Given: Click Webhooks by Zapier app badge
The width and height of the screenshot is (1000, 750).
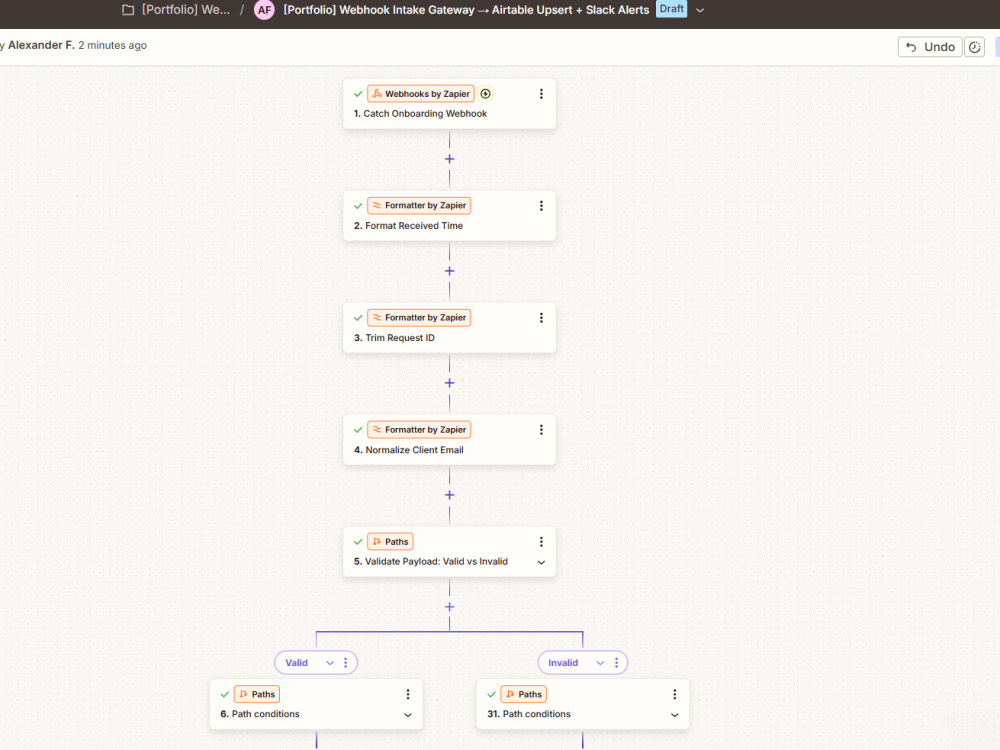Looking at the screenshot, I should click(x=421, y=94).
